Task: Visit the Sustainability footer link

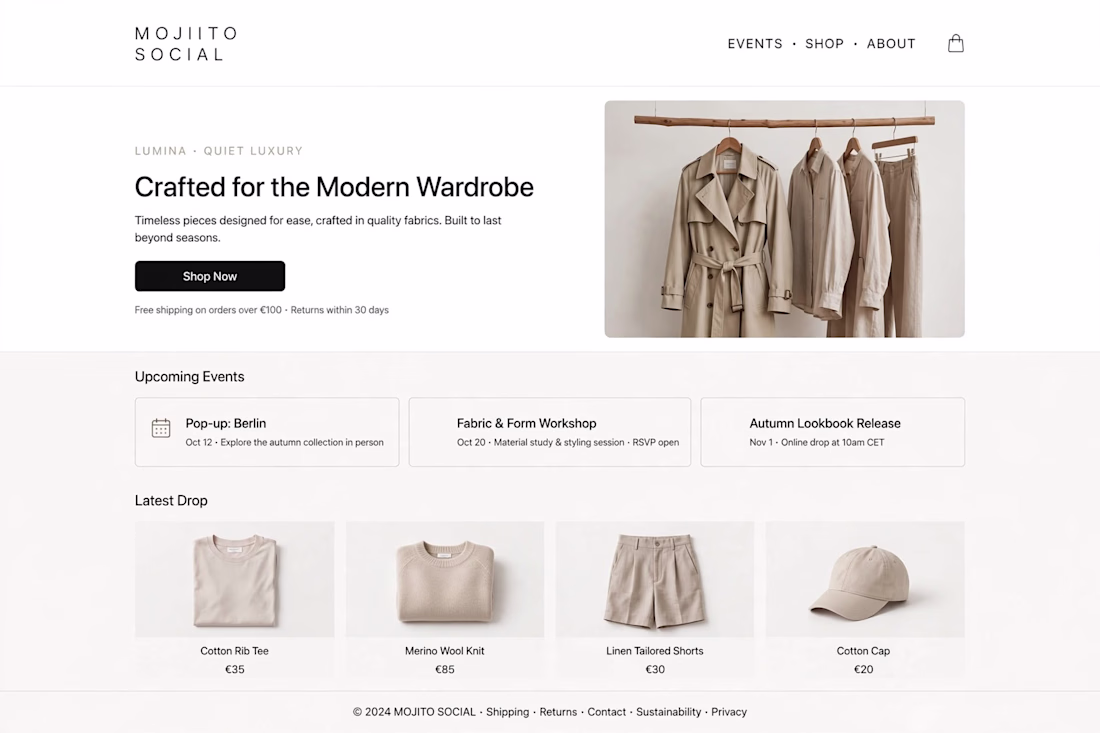Action: click(x=668, y=712)
